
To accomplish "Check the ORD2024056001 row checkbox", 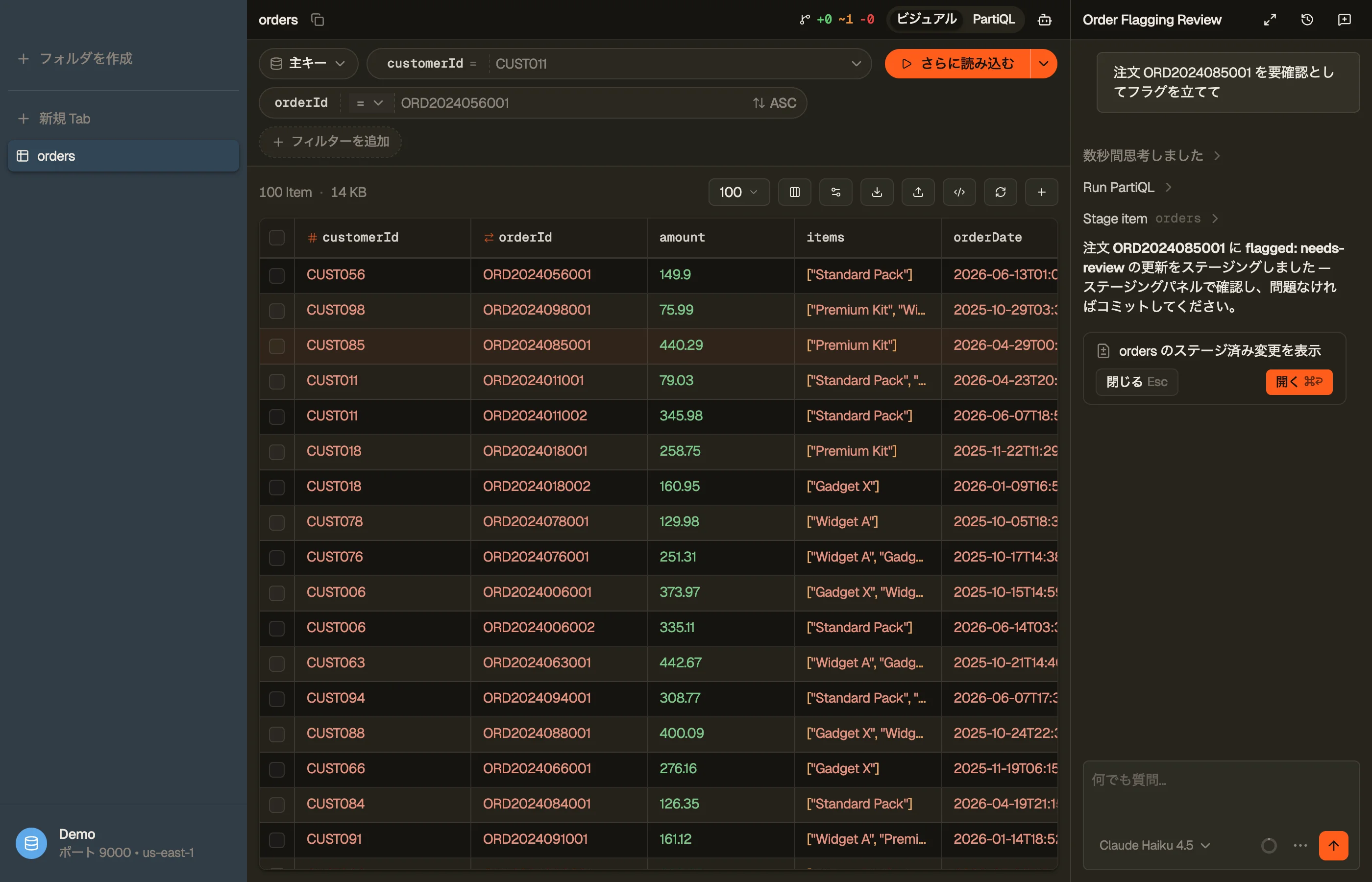I will [x=276, y=275].
